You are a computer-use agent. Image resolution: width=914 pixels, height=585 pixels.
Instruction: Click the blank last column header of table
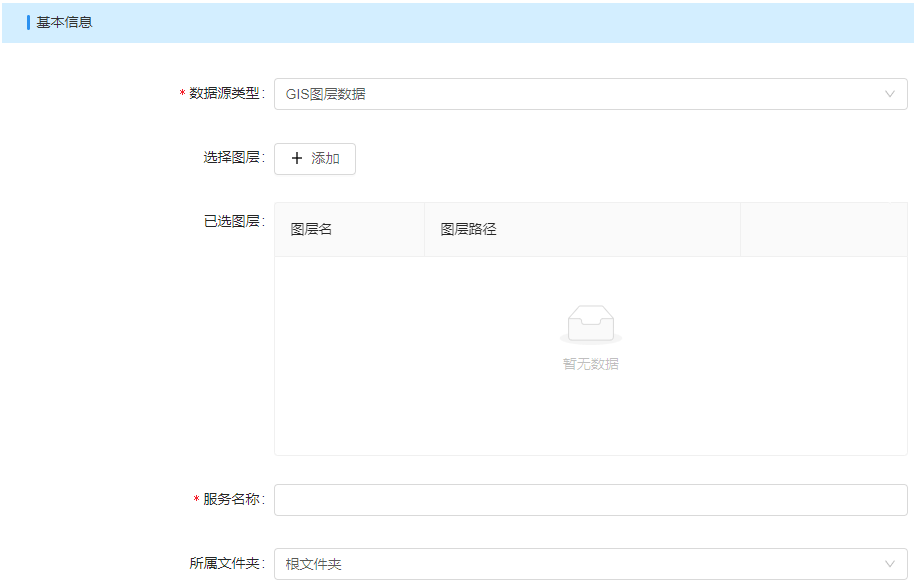click(823, 229)
